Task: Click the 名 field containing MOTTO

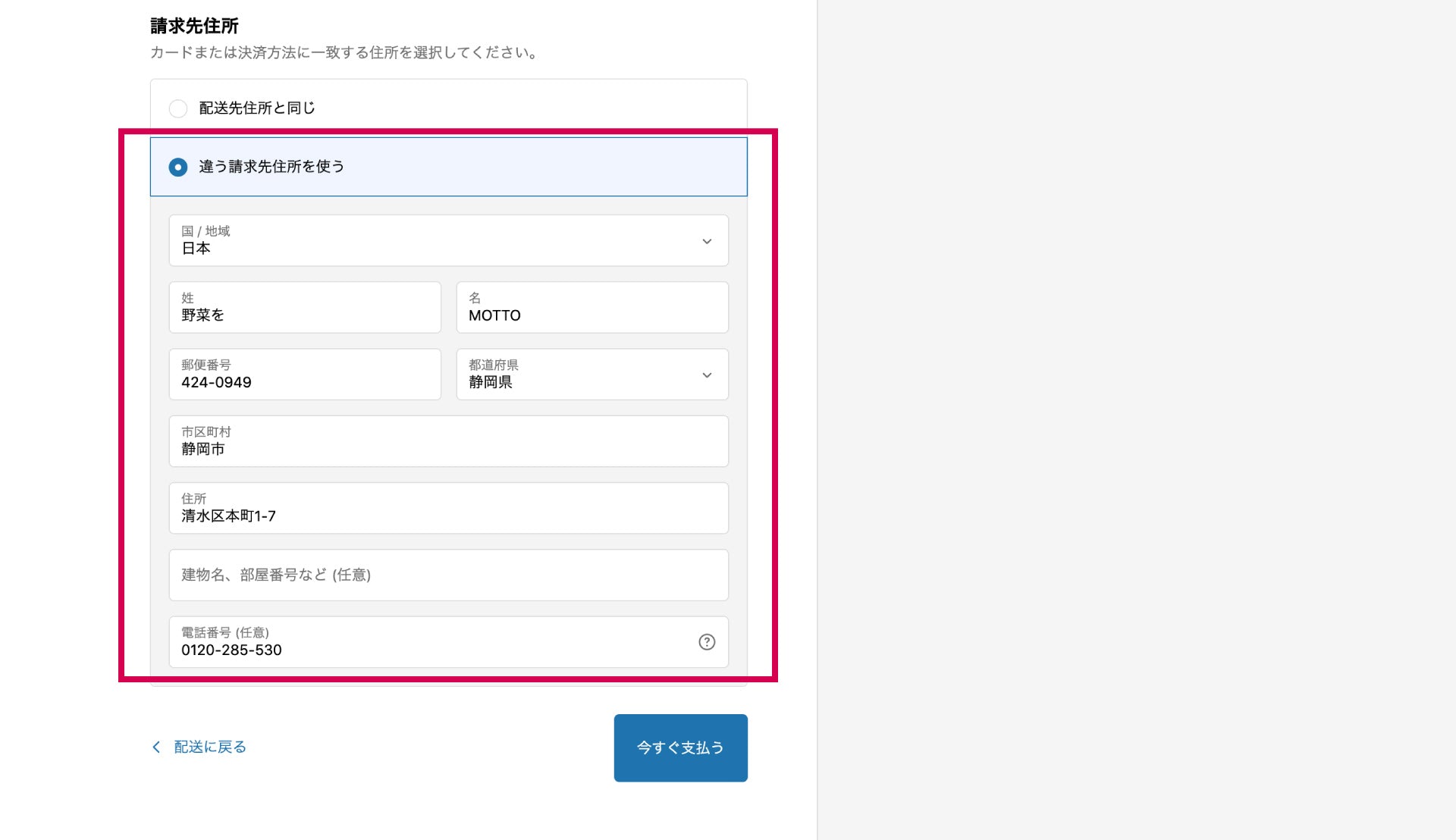Action: coord(591,308)
